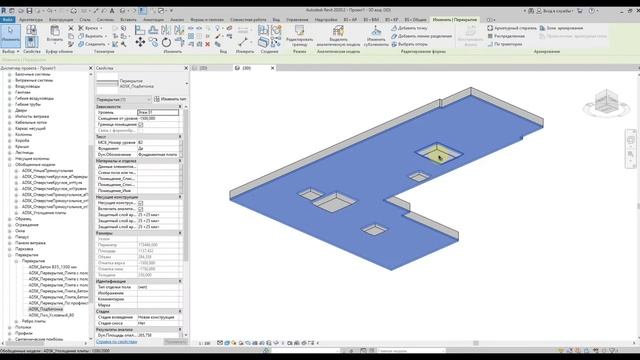Click the Properties panel vertical scrollbar

coord(186,184)
